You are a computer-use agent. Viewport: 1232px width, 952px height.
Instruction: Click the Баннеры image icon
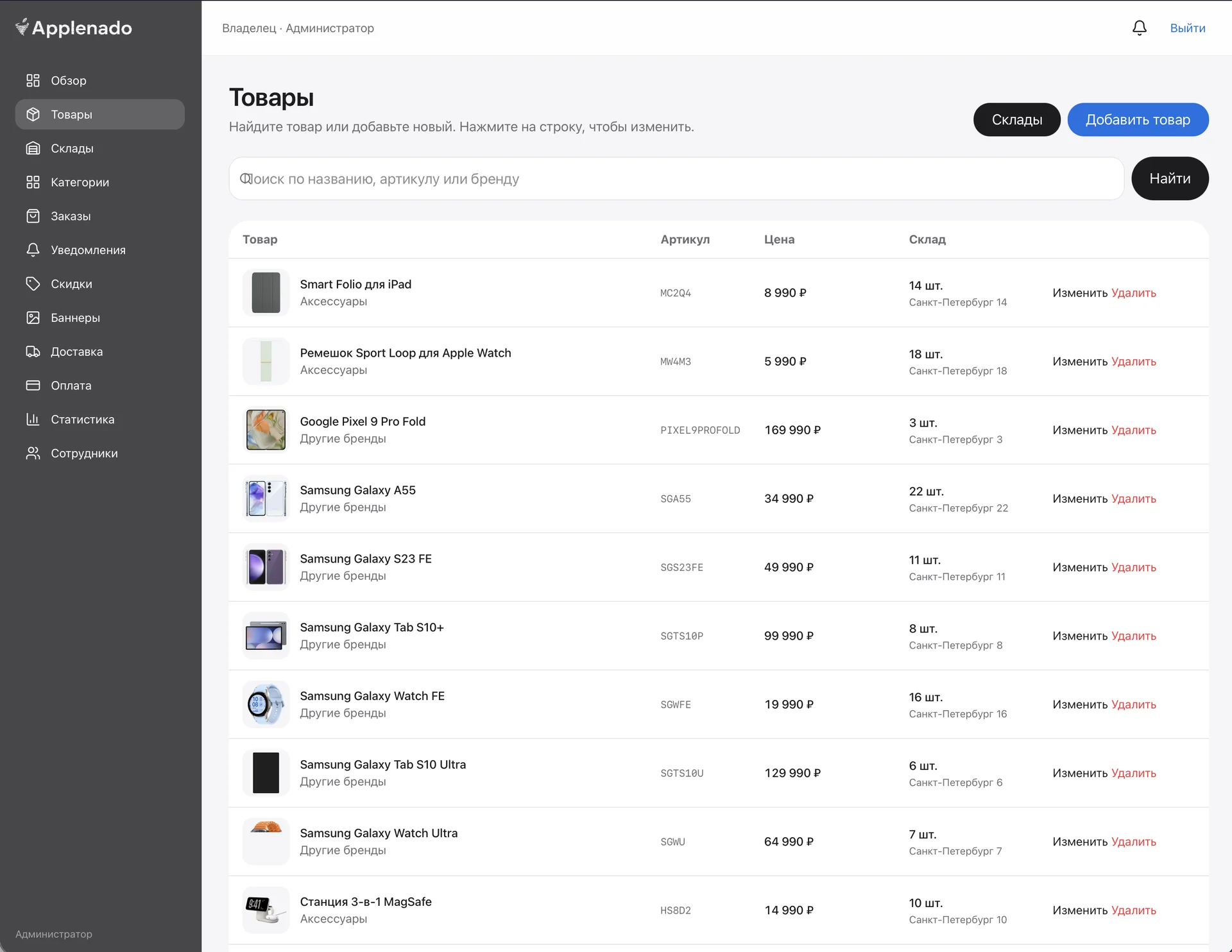(x=33, y=318)
